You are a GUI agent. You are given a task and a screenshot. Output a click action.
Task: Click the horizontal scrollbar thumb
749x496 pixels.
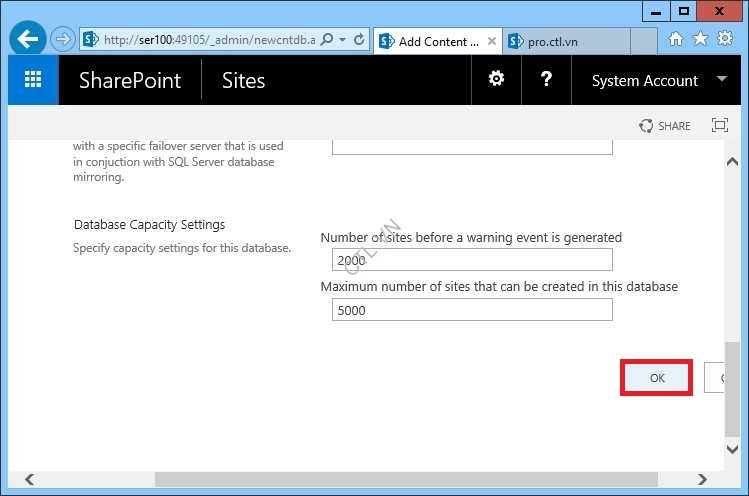tap(407, 479)
